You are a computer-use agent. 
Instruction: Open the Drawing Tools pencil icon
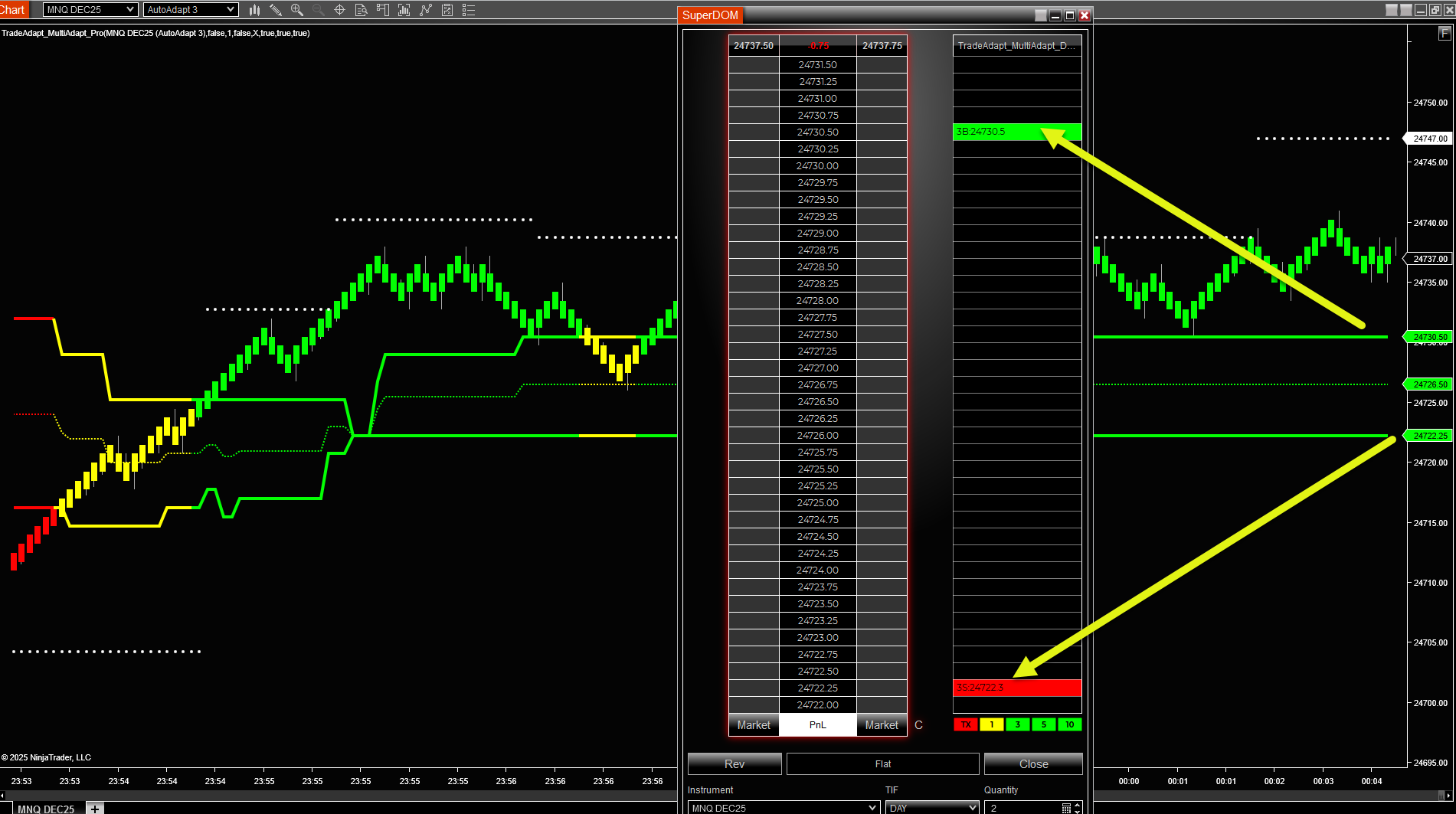click(x=276, y=10)
